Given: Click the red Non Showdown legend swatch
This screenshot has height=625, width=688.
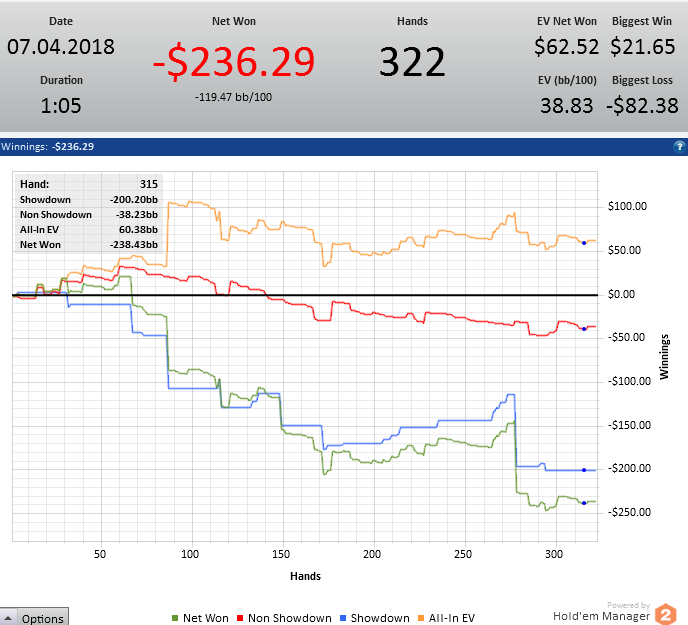Looking at the screenshot, I should (x=240, y=618).
